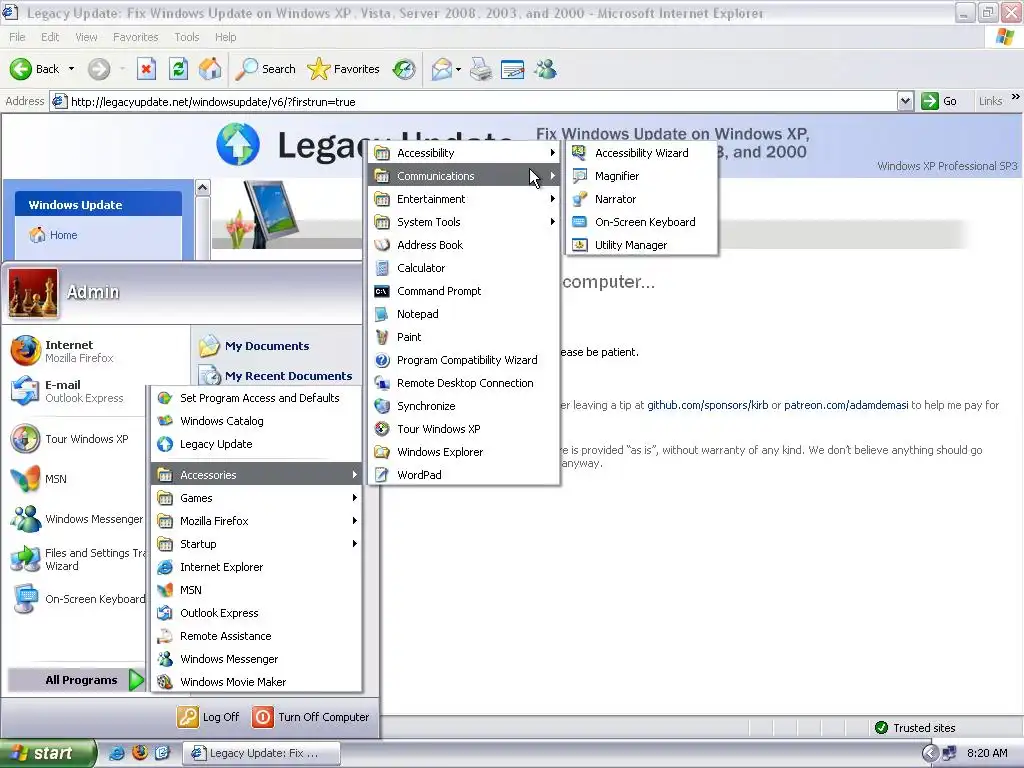Expand the Accessibility submenu folder
1024x768 pixels.
coord(464,153)
